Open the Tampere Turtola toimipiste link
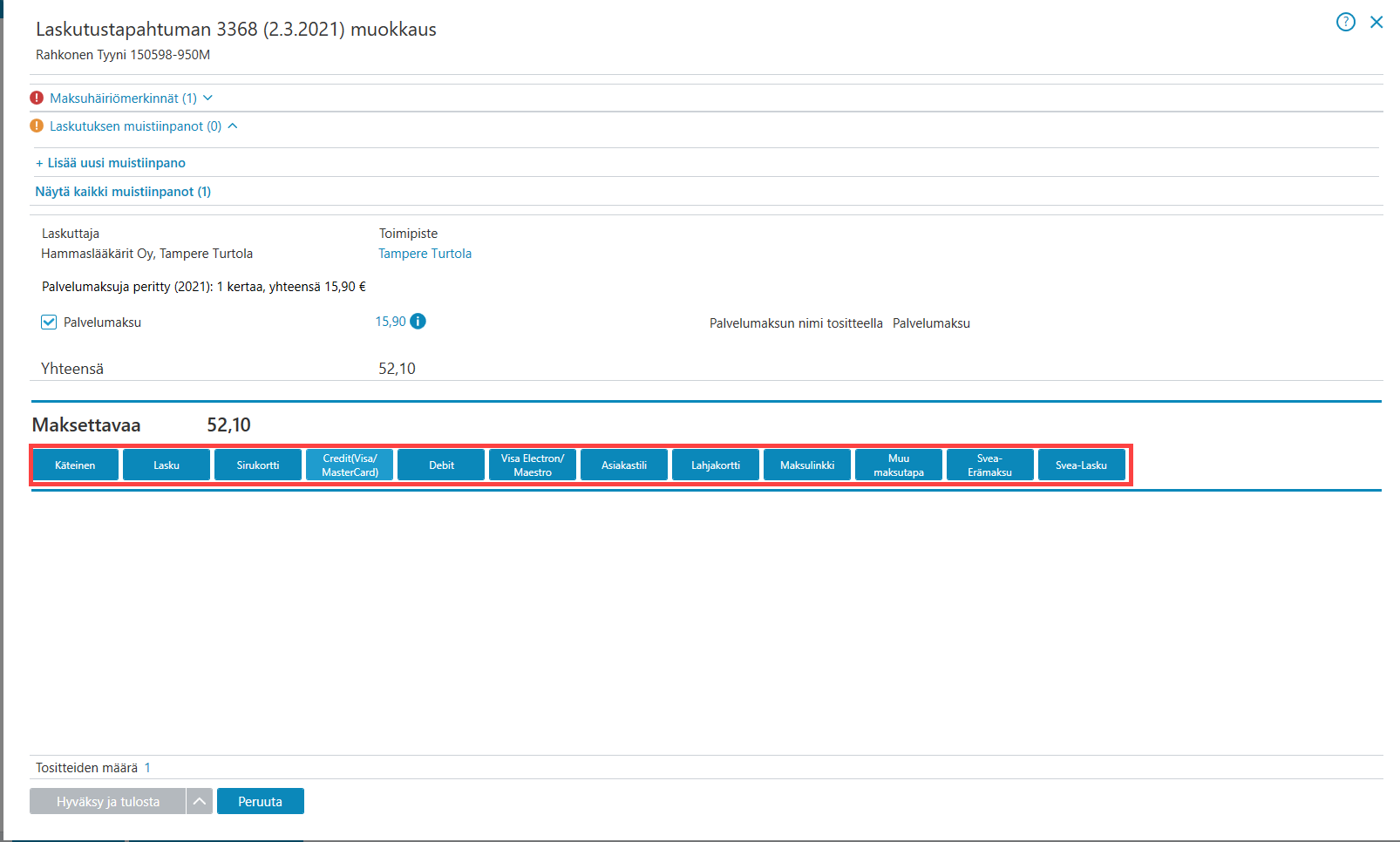Image resolution: width=1400 pixels, height=842 pixels. pyautogui.click(x=425, y=254)
